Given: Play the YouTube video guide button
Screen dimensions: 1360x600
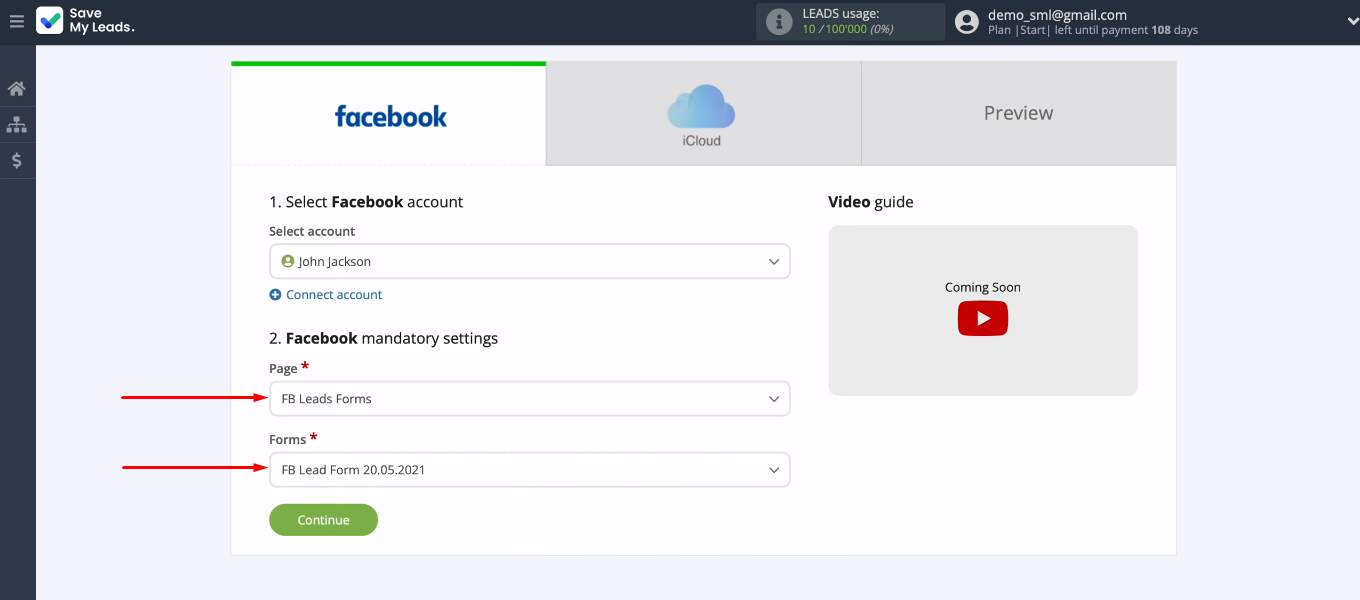Looking at the screenshot, I should (983, 318).
